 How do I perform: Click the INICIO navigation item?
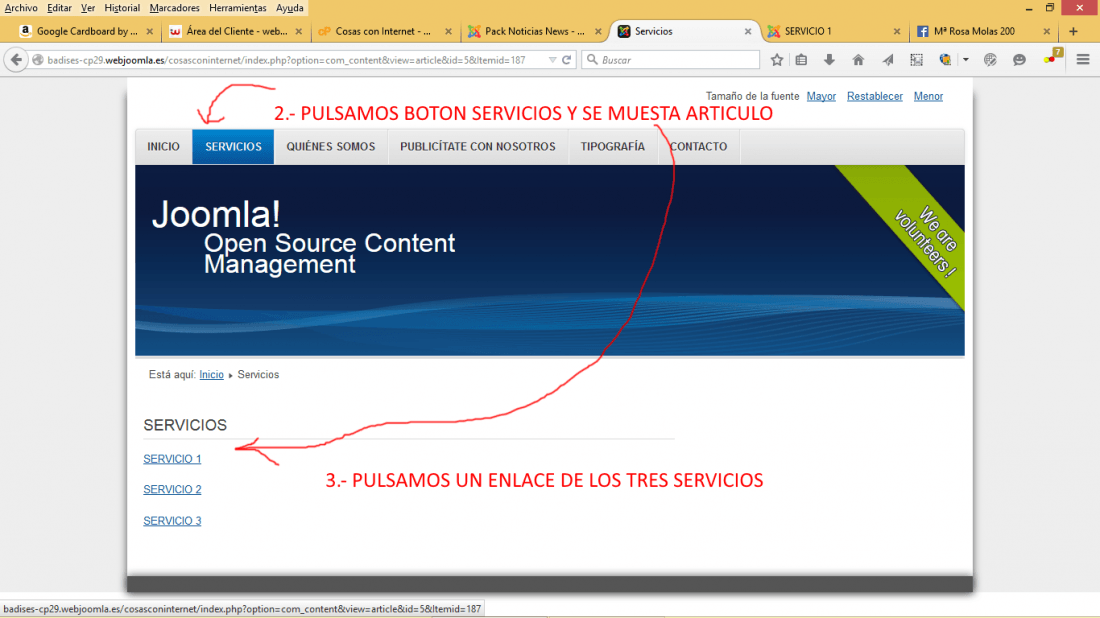pyautogui.click(x=163, y=147)
